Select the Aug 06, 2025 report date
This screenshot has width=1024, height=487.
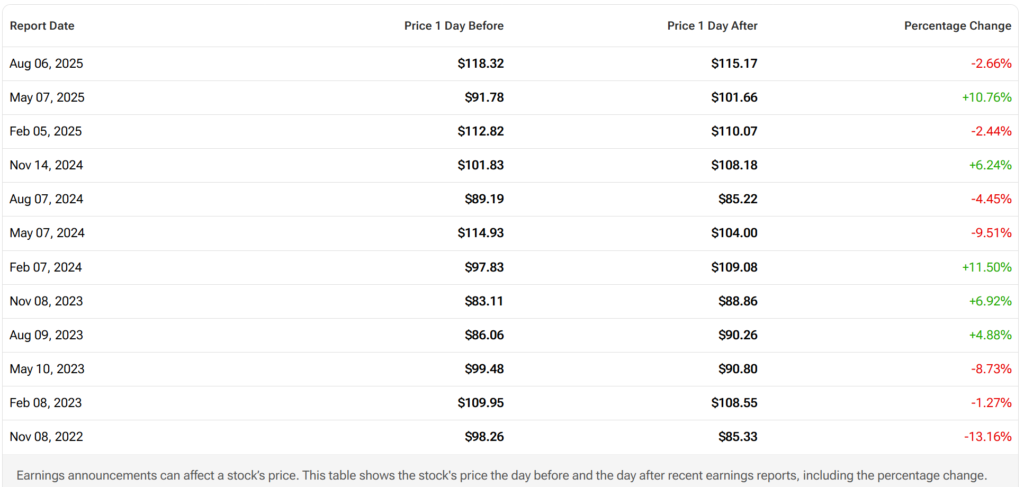[46, 63]
